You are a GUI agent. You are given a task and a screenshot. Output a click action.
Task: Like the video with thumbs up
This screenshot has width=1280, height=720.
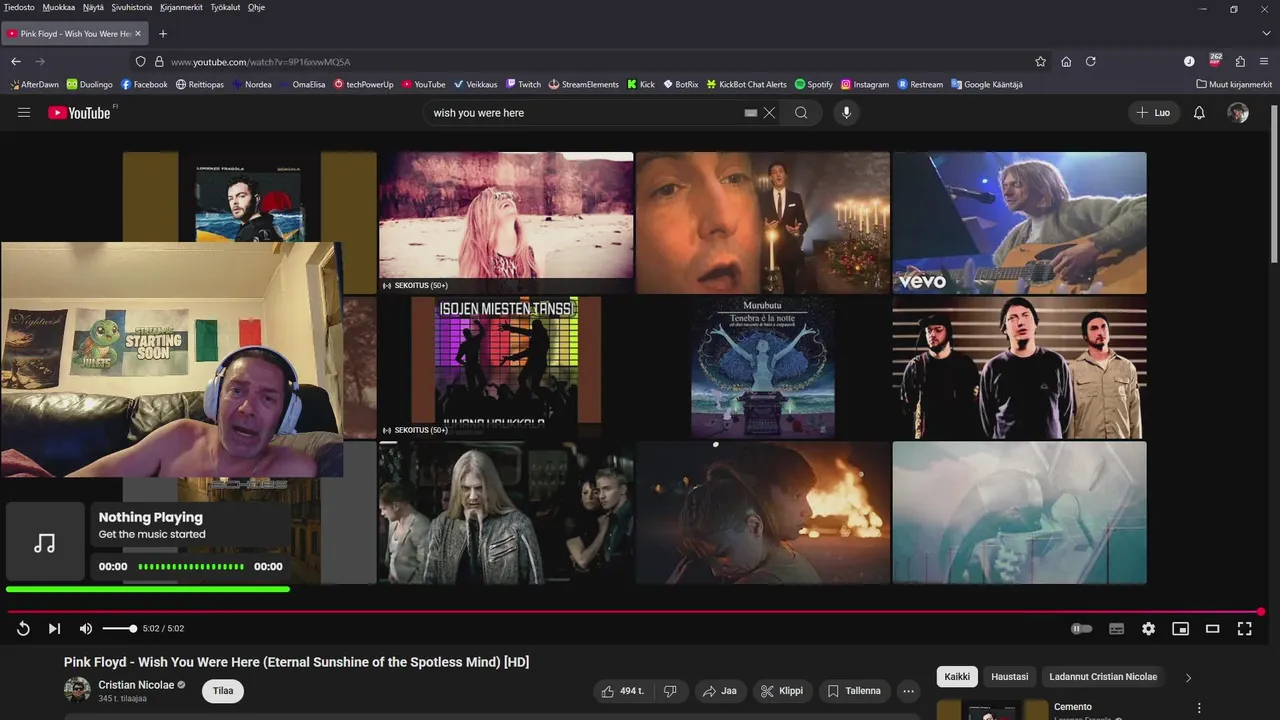[623, 691]
